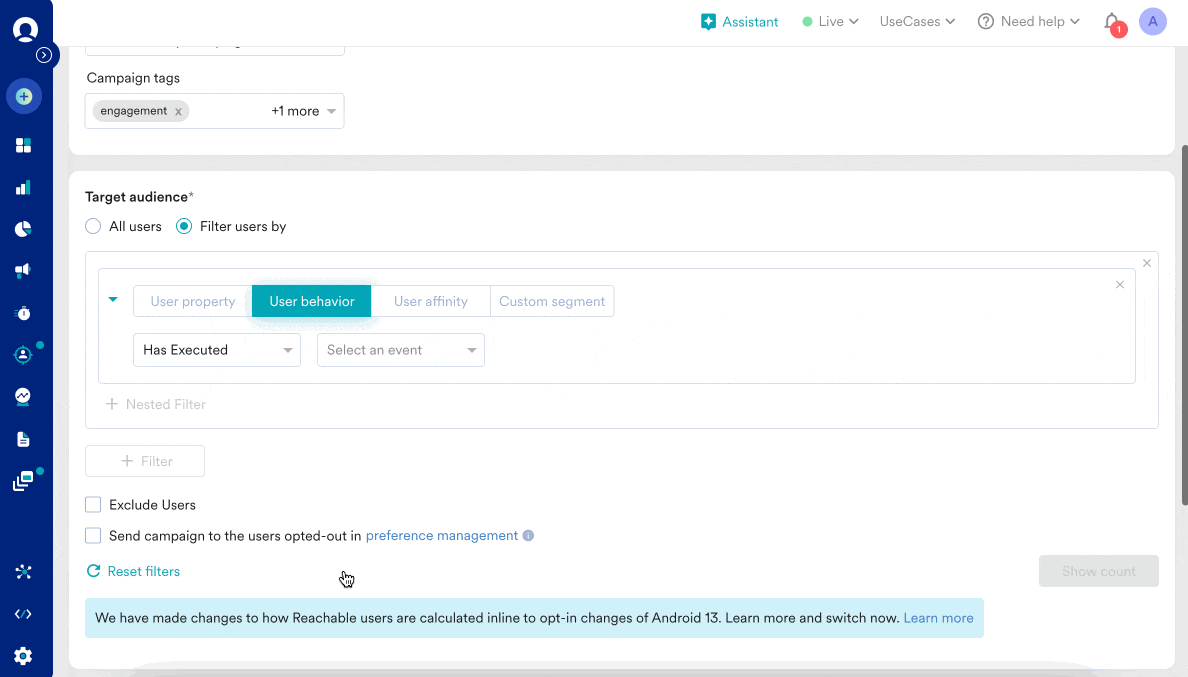
Task: Click the + Filter button
Action: tap(145, 461)
